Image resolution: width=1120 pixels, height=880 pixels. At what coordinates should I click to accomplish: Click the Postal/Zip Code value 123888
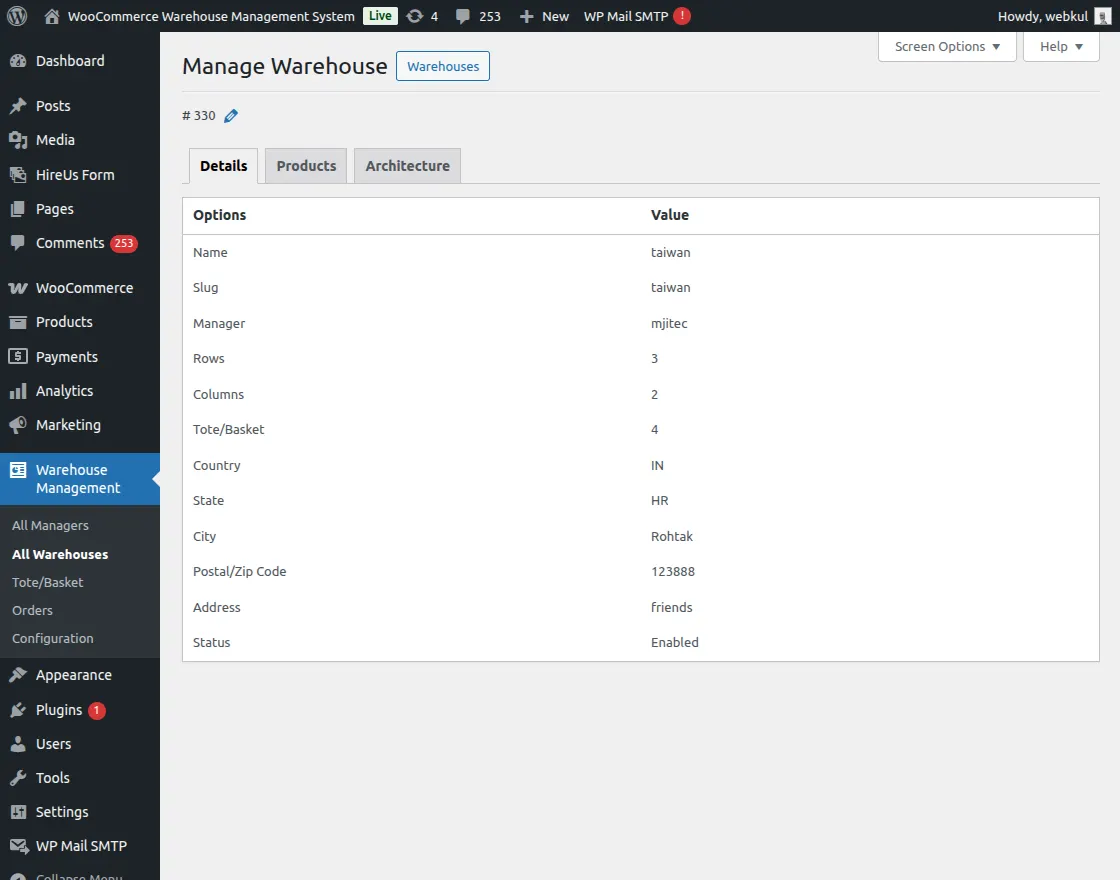click(673, 571)
